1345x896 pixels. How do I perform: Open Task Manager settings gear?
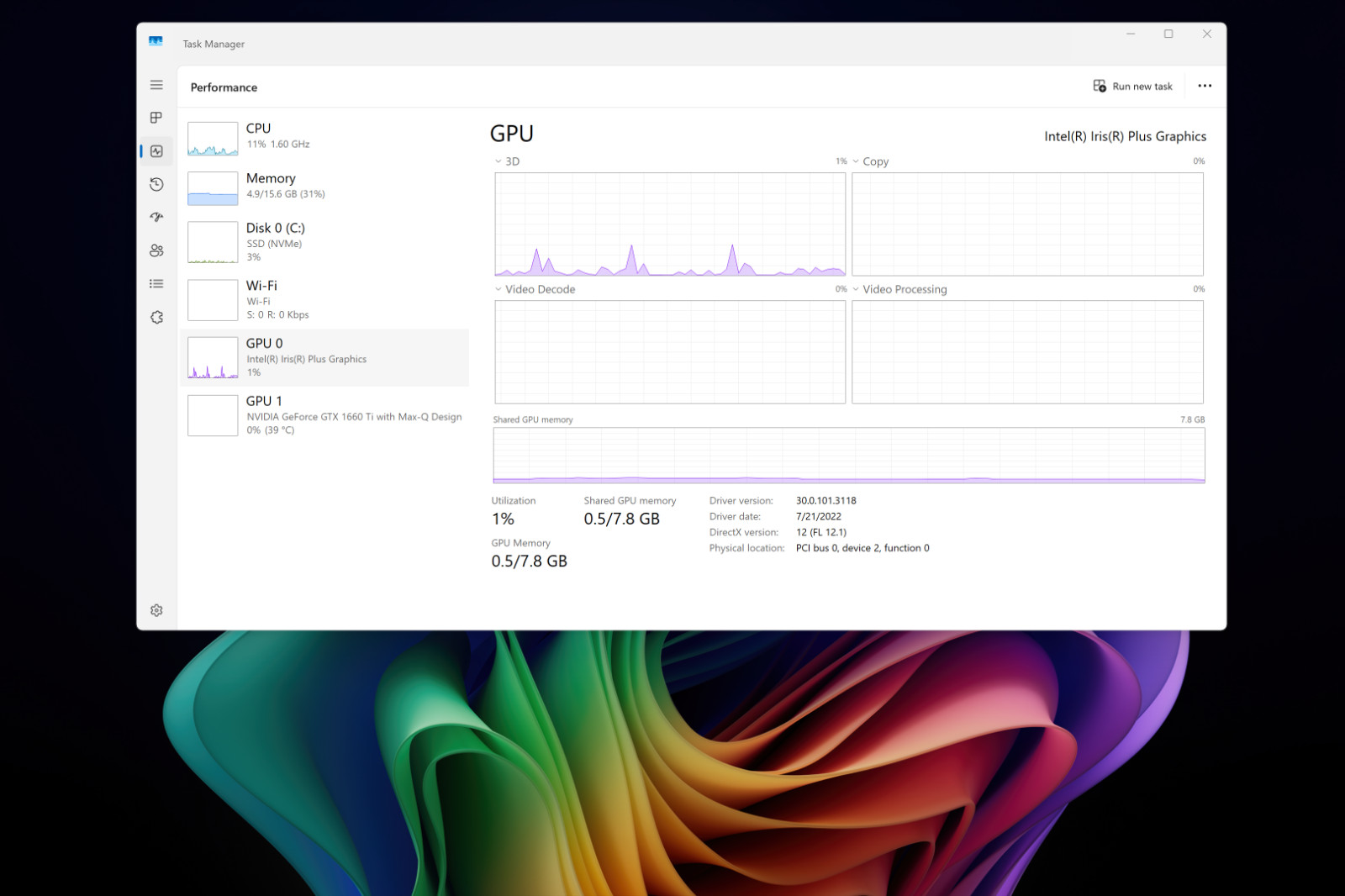click(x=156, y=610)
